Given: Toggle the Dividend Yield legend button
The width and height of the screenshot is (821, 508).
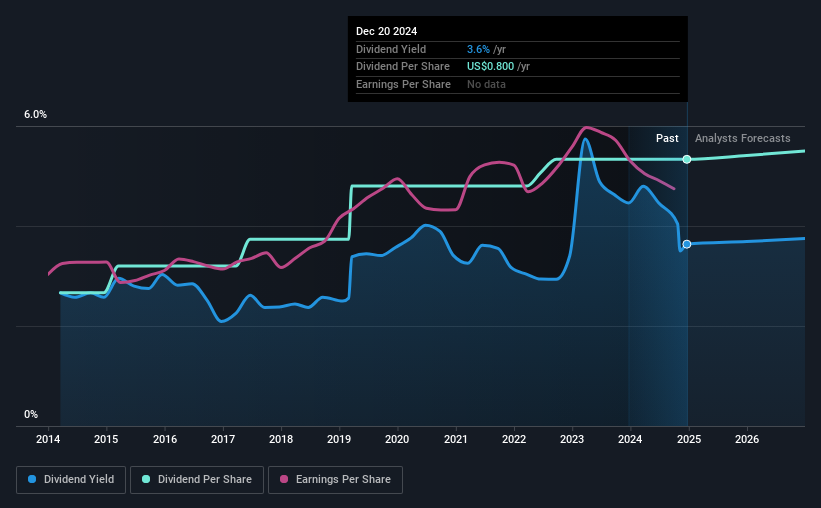Looking at the screenshot, I should [x=71, y=480].
